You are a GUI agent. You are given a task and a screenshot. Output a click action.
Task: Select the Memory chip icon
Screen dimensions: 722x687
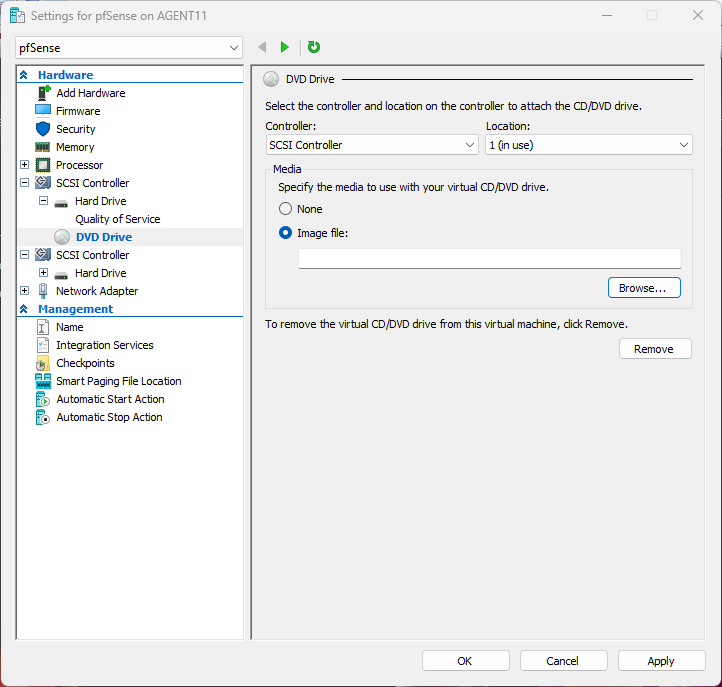pyautogui.click(x=43, y=147)
